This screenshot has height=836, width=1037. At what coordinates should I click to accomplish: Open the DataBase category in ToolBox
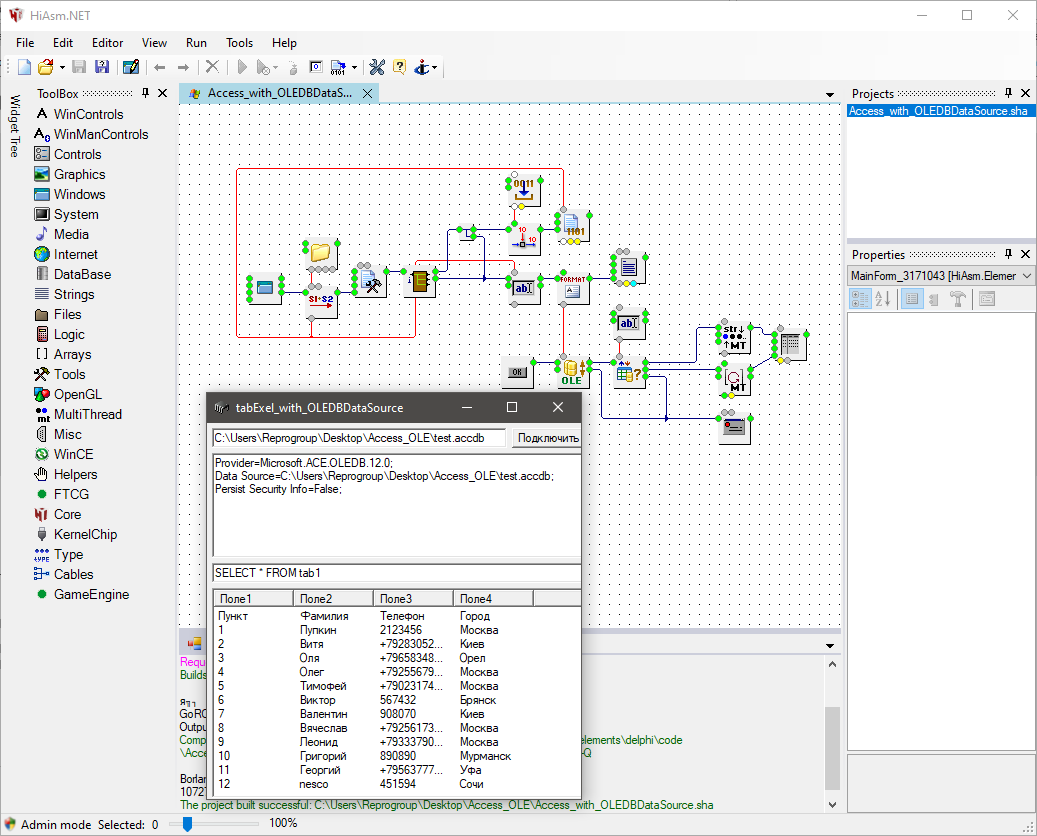click(x=82, y=274)
